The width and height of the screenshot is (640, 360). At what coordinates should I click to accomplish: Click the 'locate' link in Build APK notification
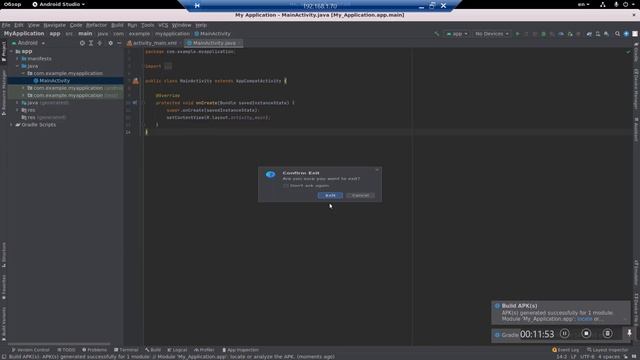(584, 319)
